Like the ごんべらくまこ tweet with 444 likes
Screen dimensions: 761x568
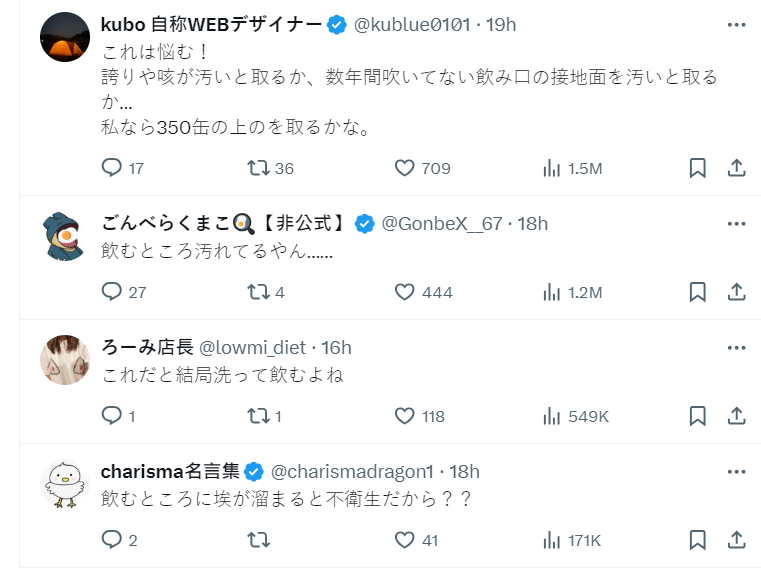pos(404,292)
